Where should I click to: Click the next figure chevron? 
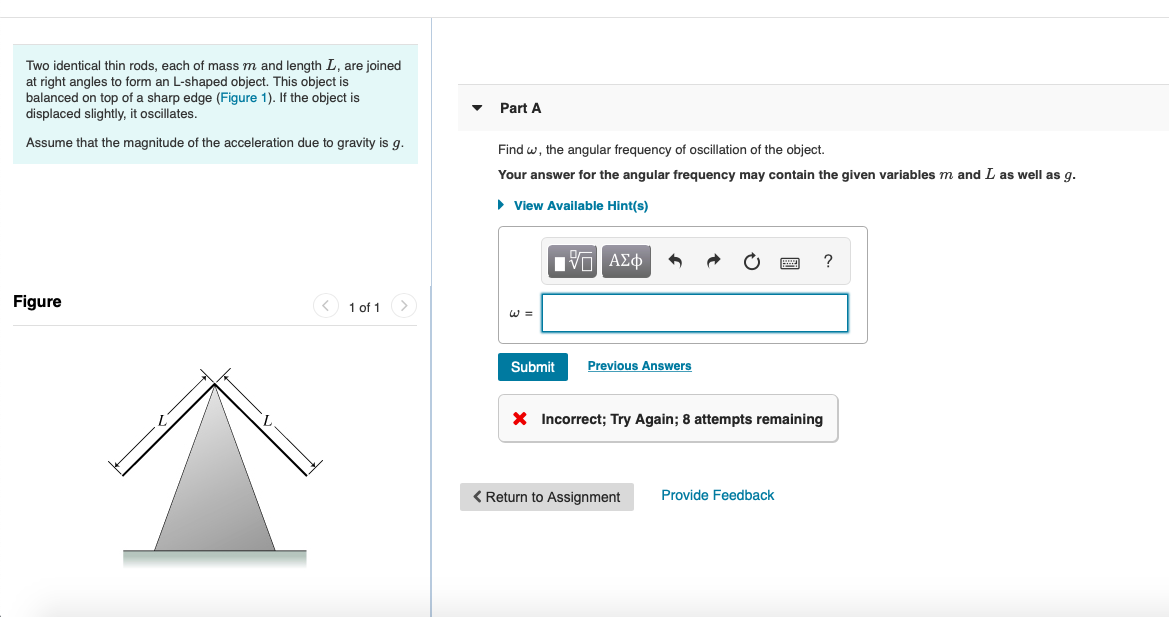403,306
